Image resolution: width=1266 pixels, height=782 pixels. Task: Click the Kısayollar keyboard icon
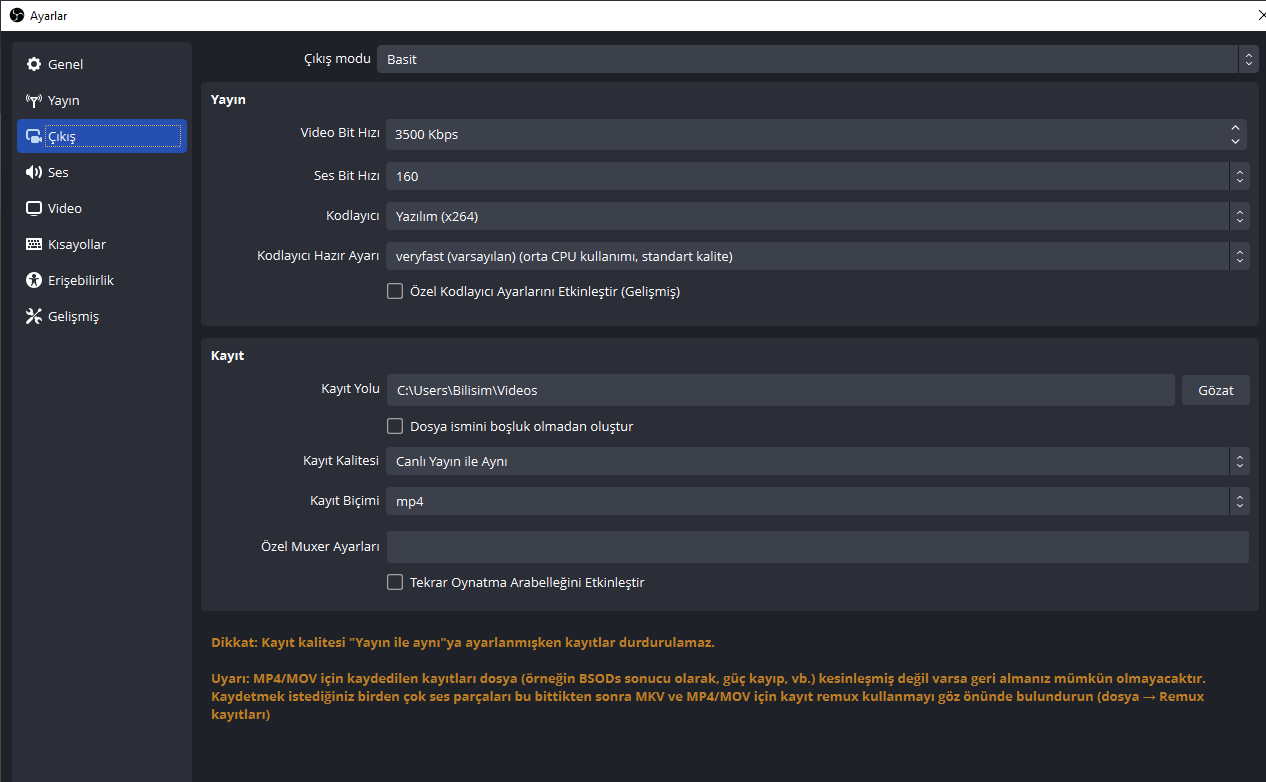[x=34, y=244]
